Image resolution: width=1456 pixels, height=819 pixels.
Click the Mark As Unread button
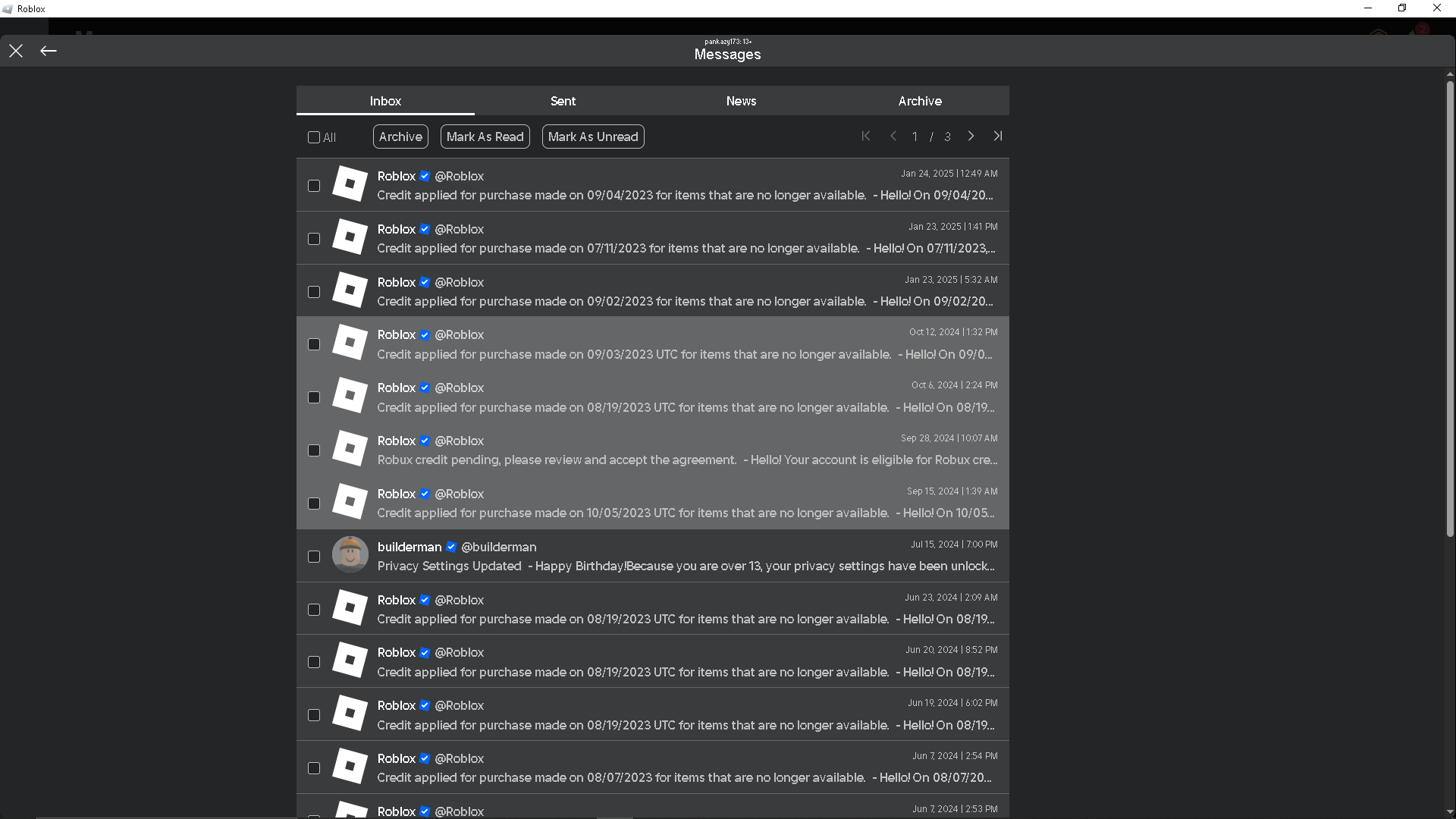593,136
